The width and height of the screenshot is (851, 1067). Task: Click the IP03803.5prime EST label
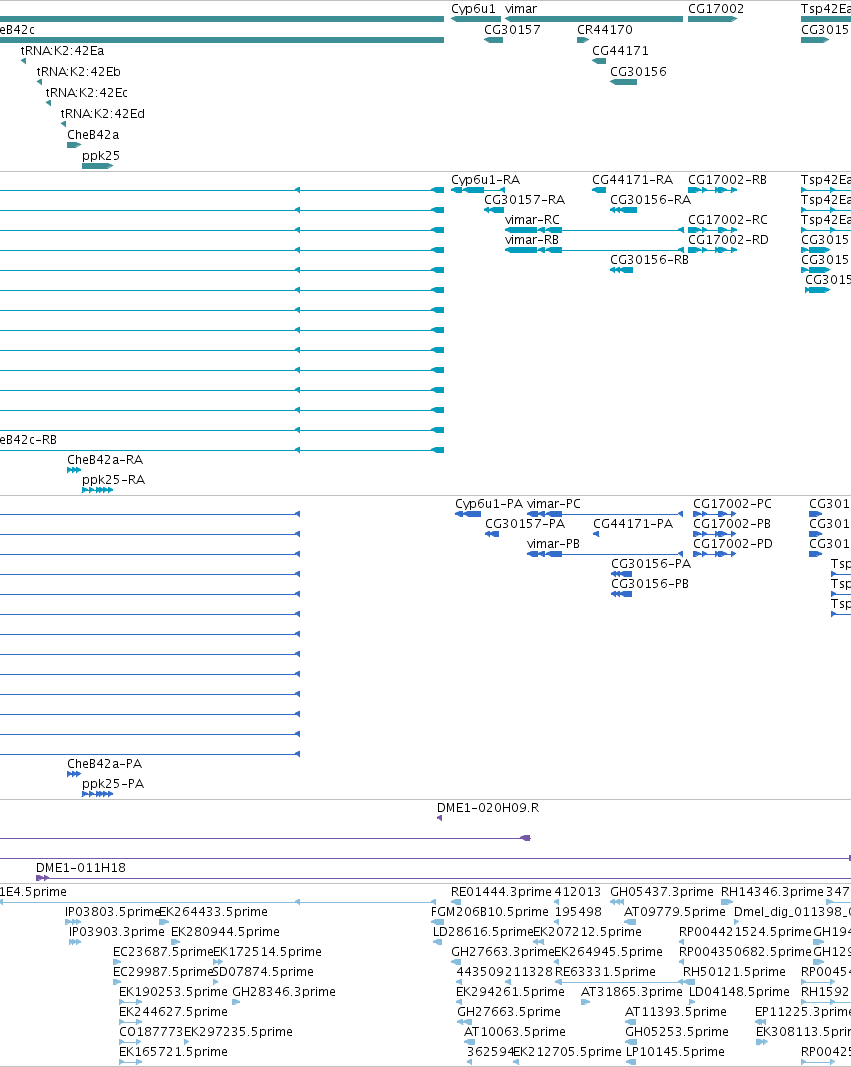(x=112, y=912)
